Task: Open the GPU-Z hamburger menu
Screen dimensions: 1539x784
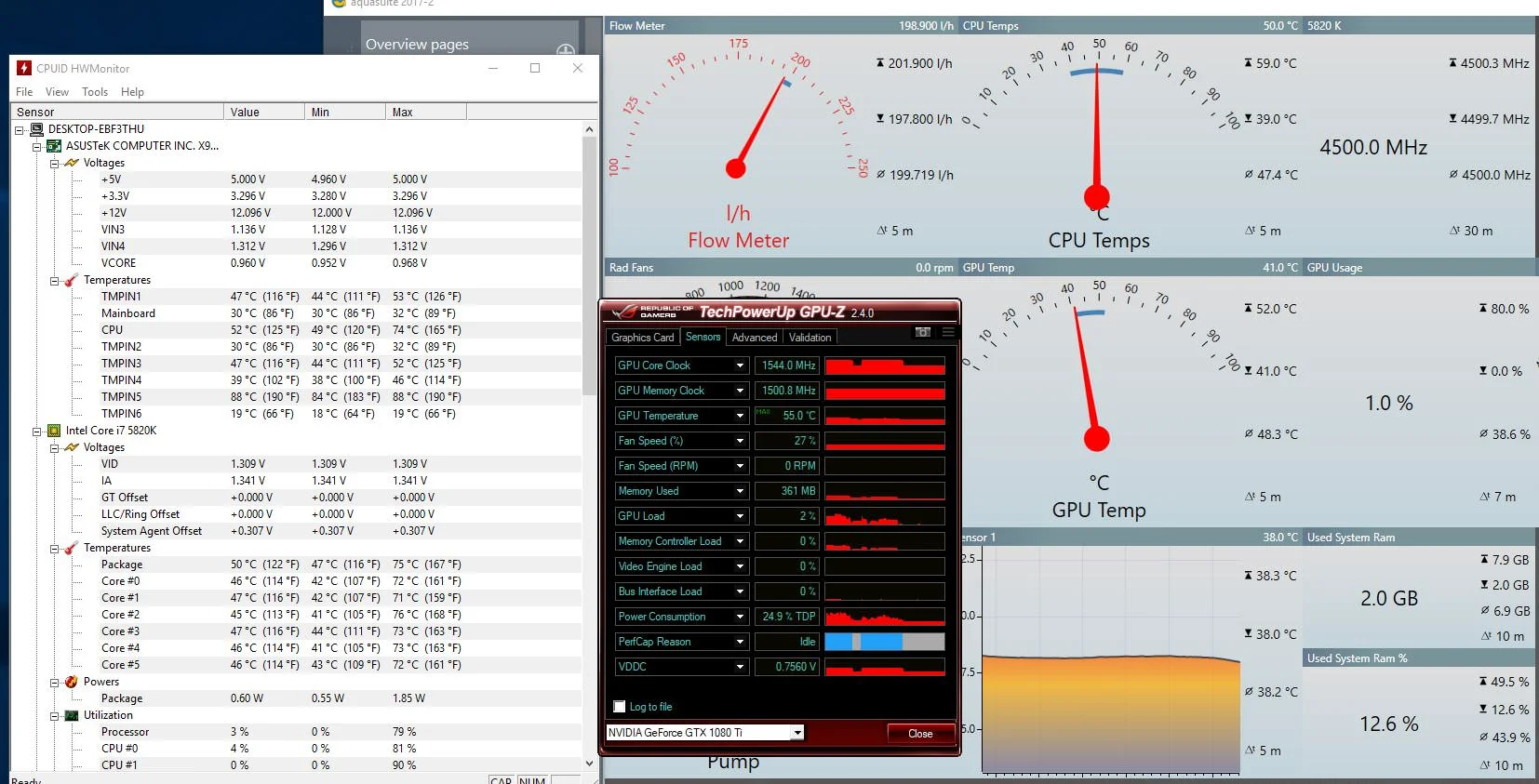Action: [948, 332]
